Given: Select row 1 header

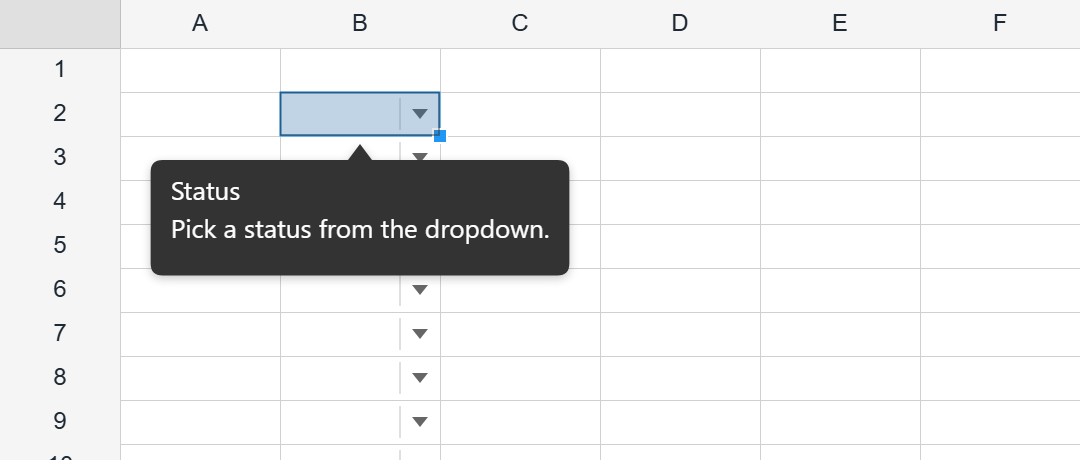Looking at the screenshot, I should click(x=60, y=70).
